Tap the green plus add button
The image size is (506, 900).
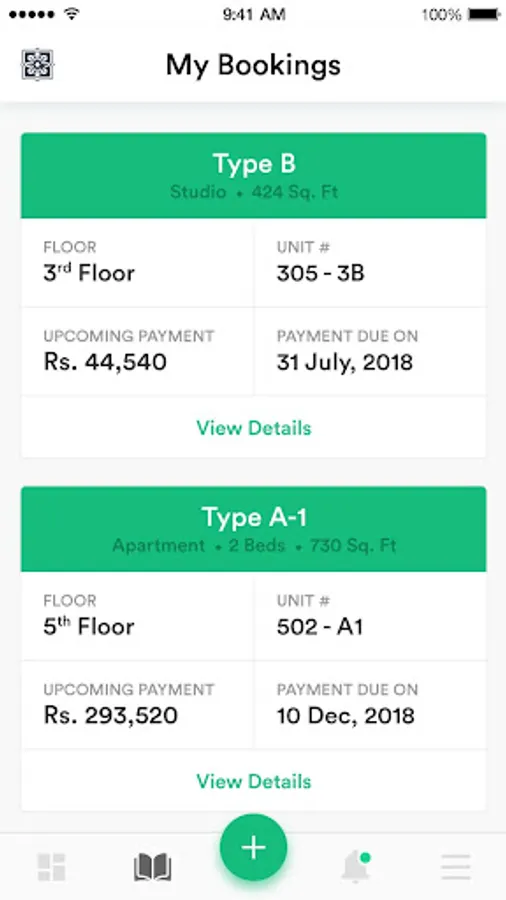254,847
